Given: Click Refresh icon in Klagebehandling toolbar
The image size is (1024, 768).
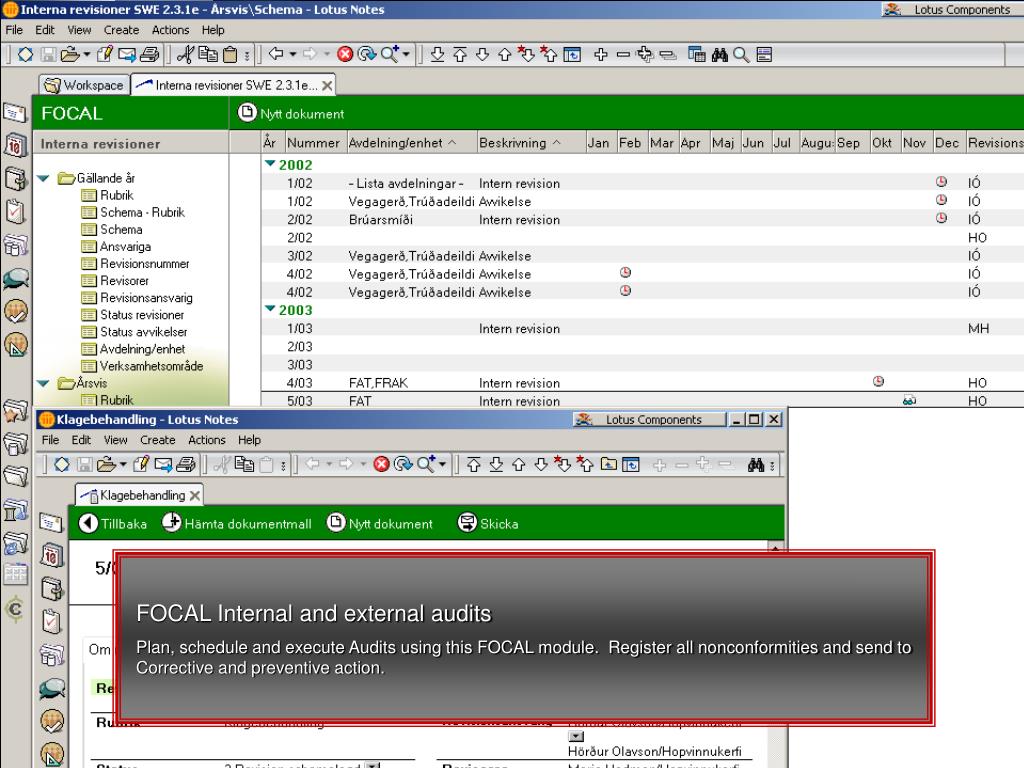Looking at the screenshot, I should [x=404, y=464].
